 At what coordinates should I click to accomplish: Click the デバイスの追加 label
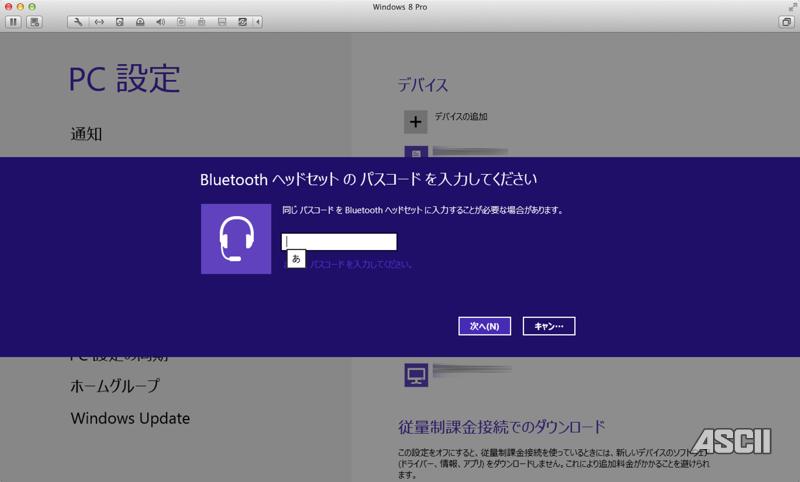461,117
